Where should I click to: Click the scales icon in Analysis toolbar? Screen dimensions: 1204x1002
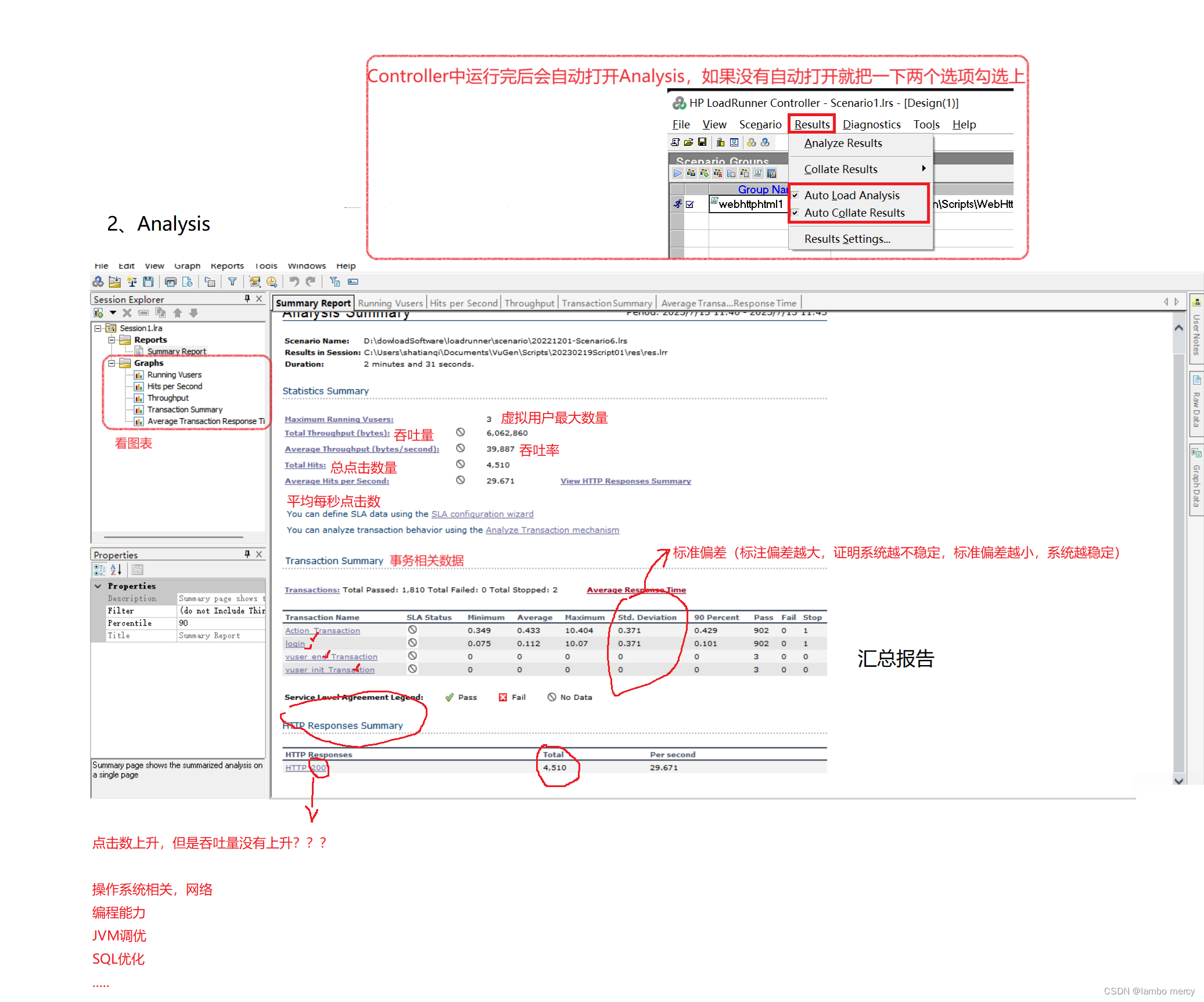132,282
